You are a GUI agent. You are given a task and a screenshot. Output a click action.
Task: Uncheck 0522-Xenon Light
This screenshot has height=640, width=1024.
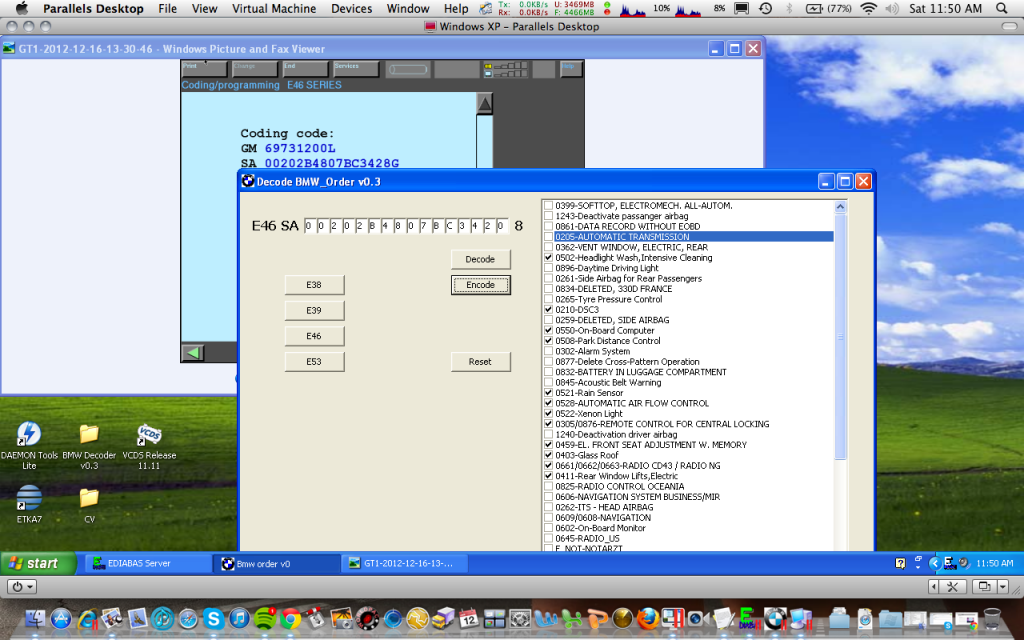549,414
